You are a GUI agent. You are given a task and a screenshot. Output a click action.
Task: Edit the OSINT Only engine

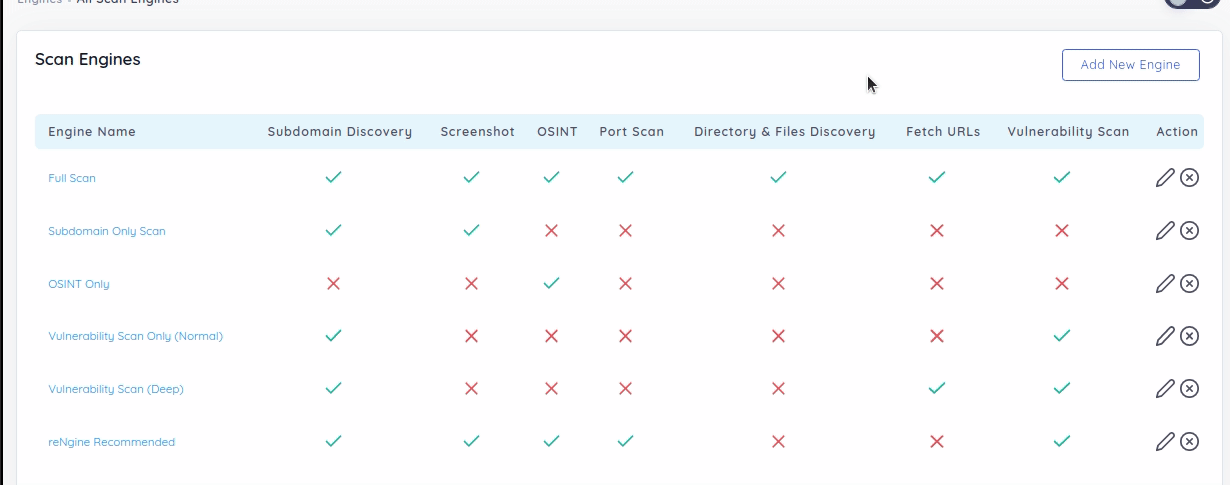pos(1165,284)
